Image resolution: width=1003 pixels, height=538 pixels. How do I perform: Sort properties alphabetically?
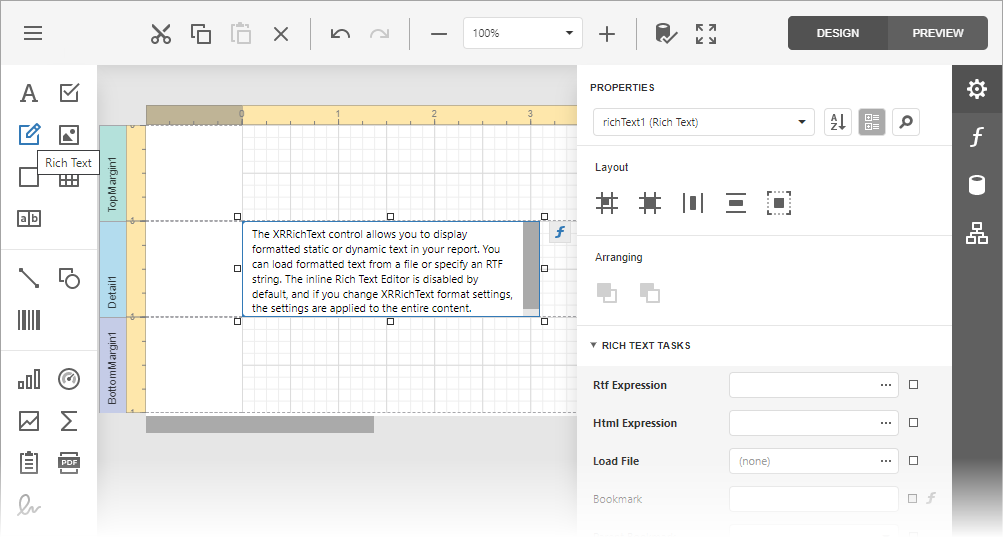click(838, 122)
